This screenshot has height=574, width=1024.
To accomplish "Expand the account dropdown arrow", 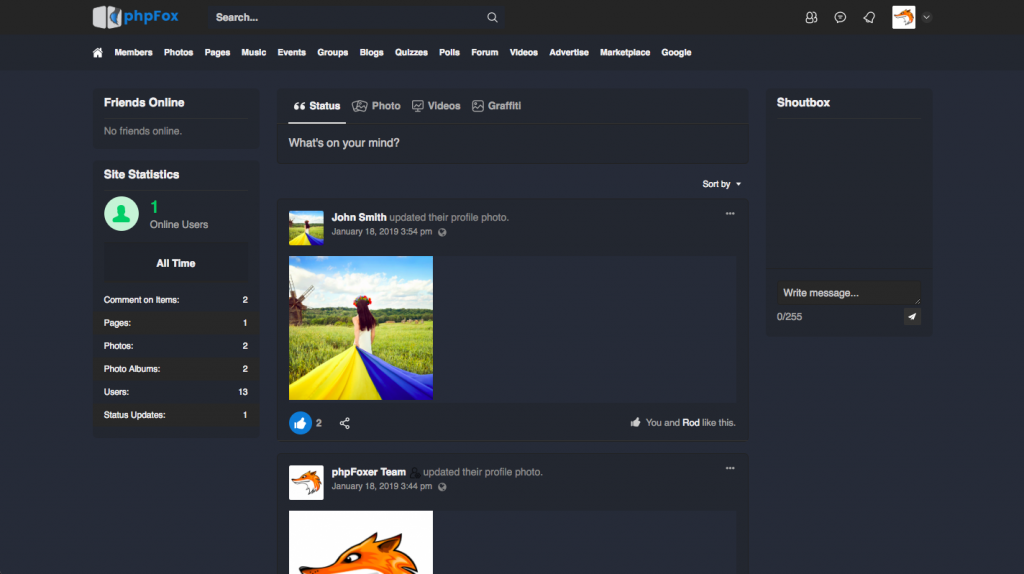I will 927,18.
